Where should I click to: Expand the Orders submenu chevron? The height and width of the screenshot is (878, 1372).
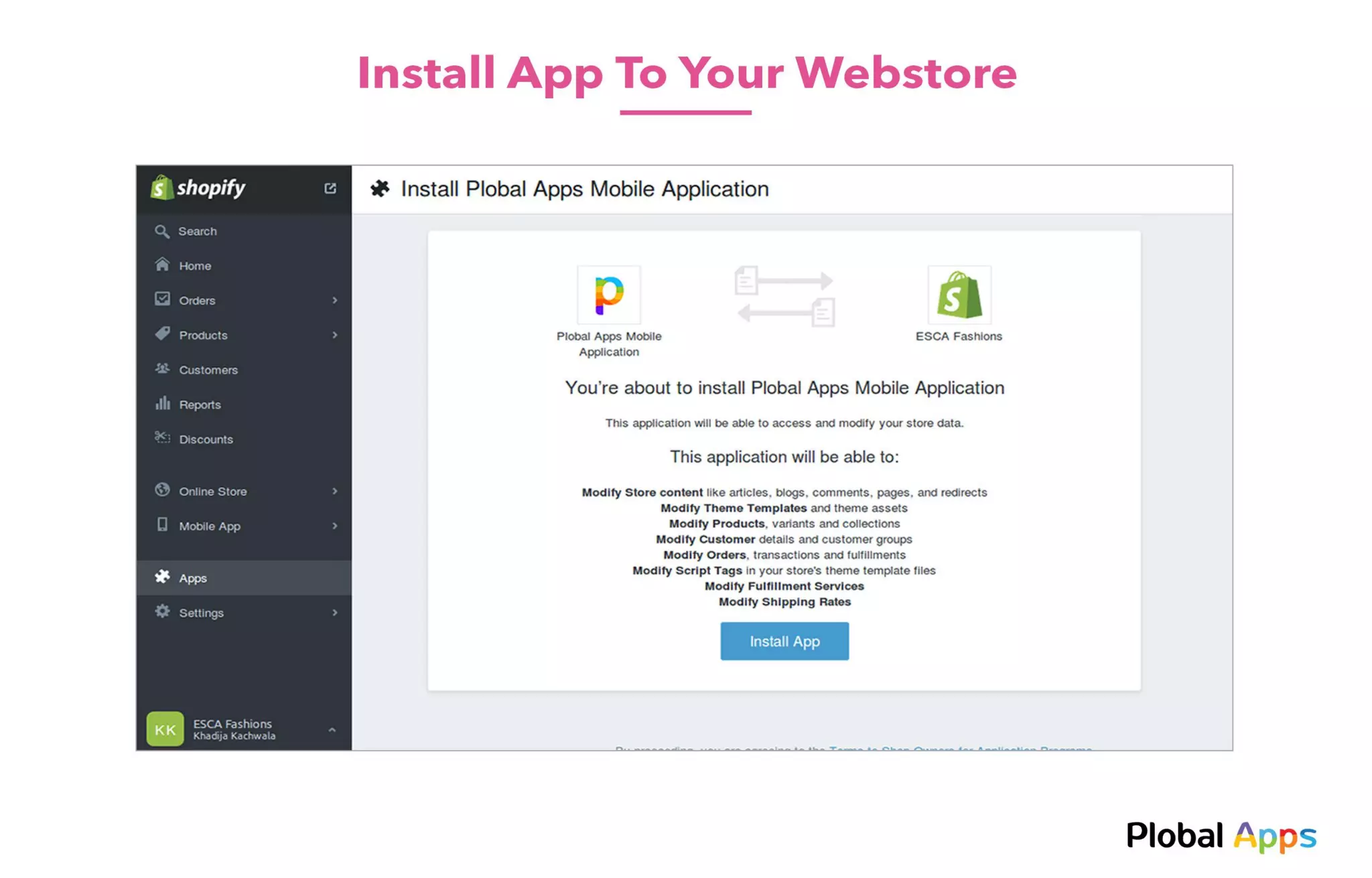click(334, 300)
